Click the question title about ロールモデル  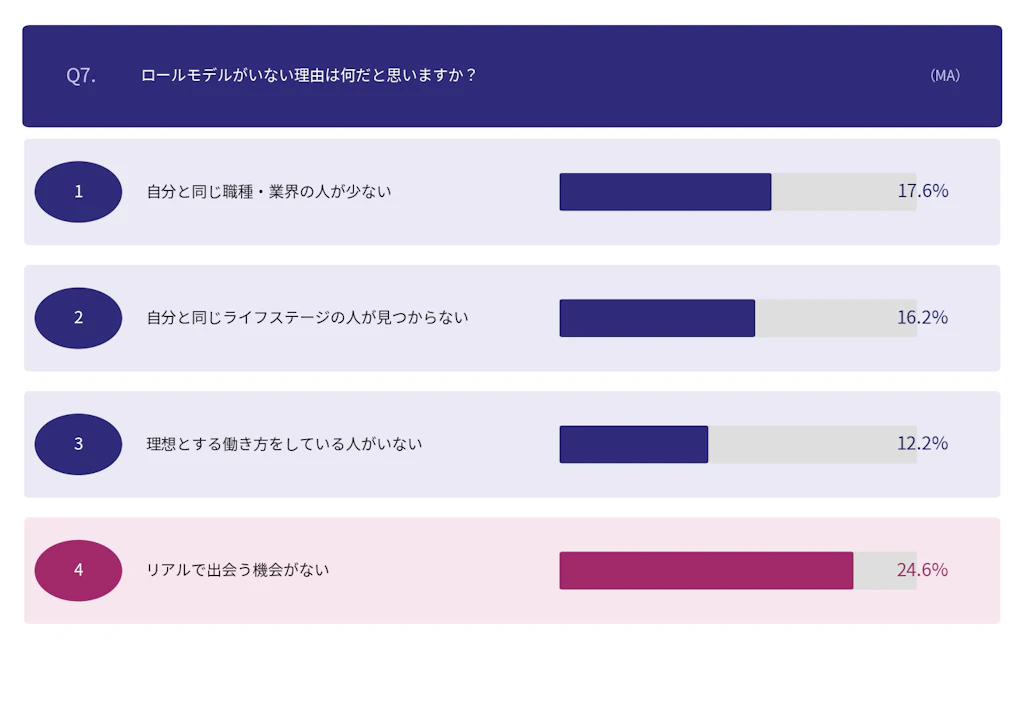pyautogui.click(x=309, y=76)
